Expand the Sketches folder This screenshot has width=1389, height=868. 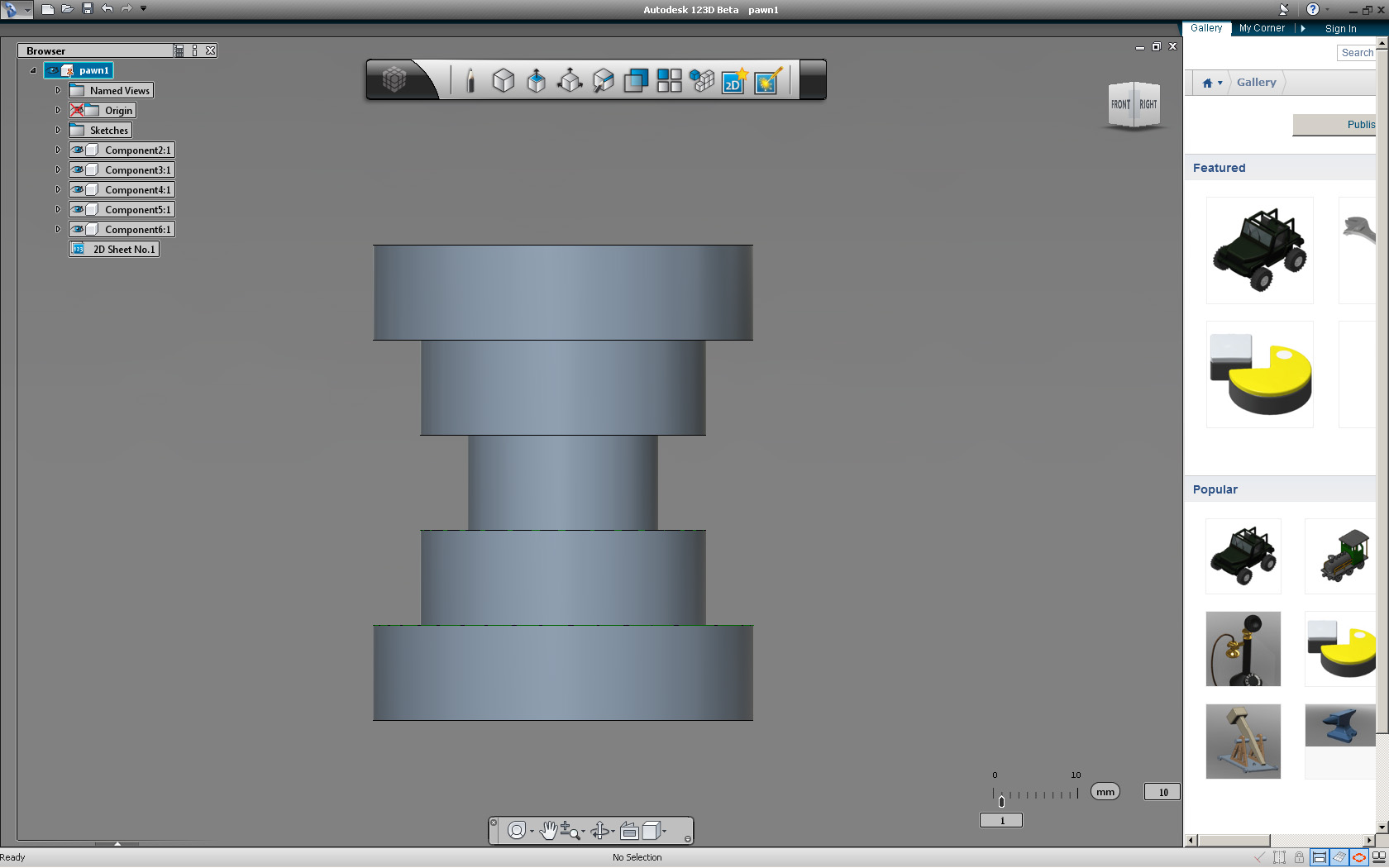point(58,130)
